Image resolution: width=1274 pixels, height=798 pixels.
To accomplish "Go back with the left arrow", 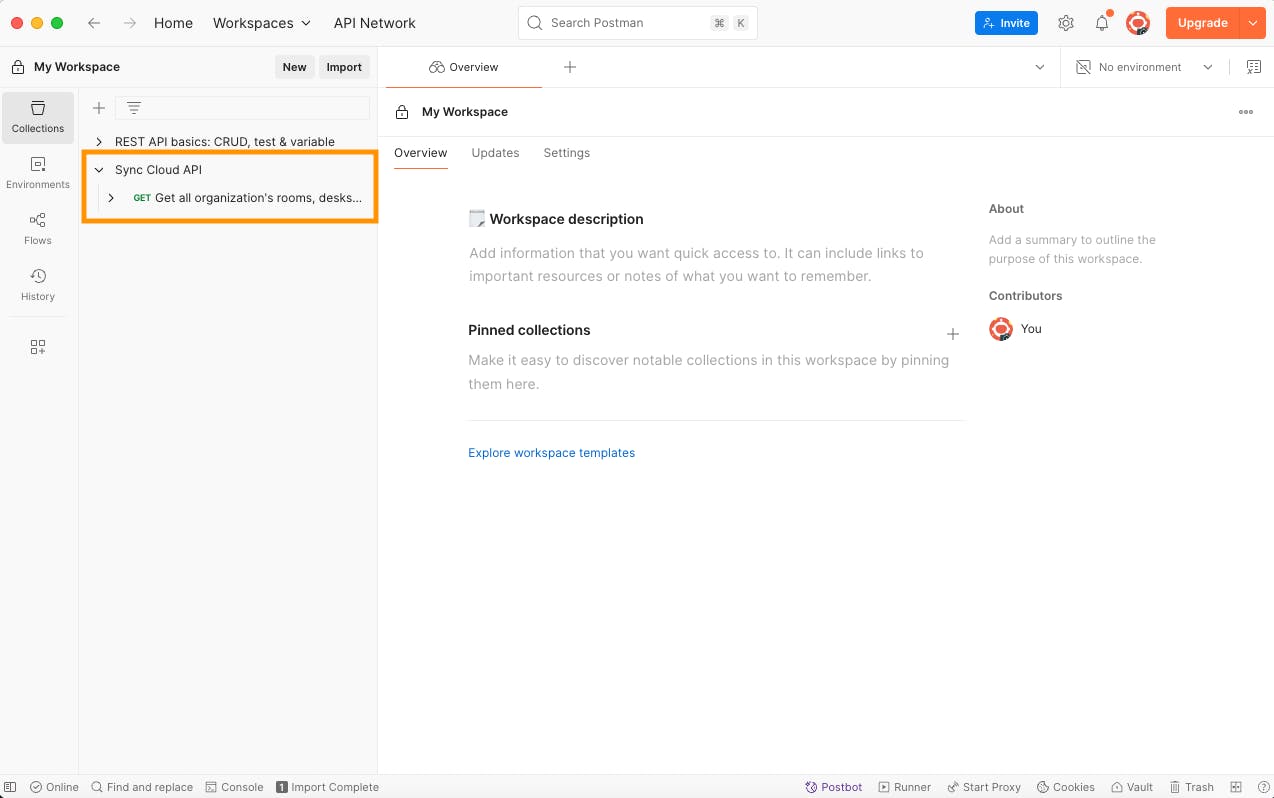I will tap(94, 23).
